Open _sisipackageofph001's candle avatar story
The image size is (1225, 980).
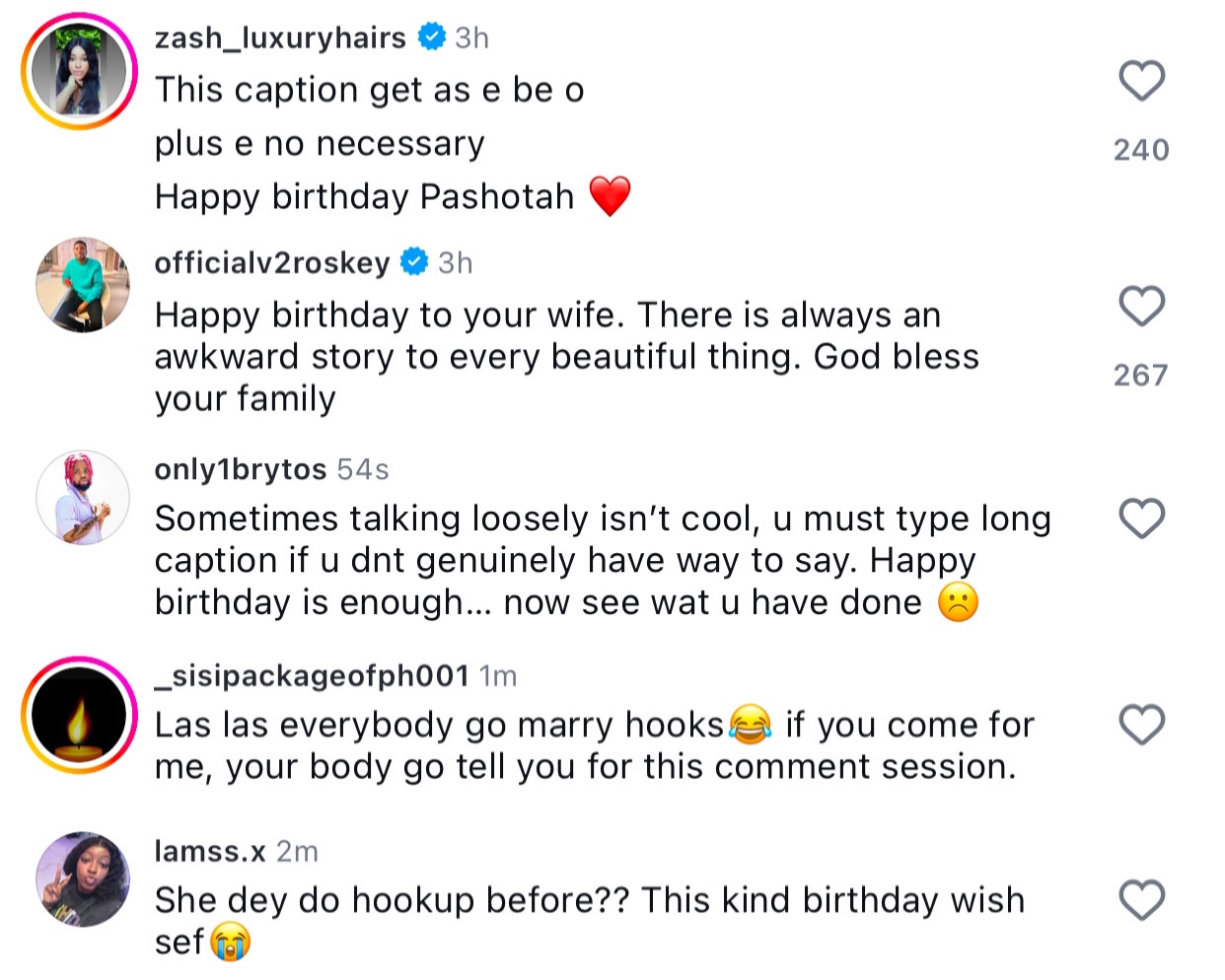(x=80, y=715)
